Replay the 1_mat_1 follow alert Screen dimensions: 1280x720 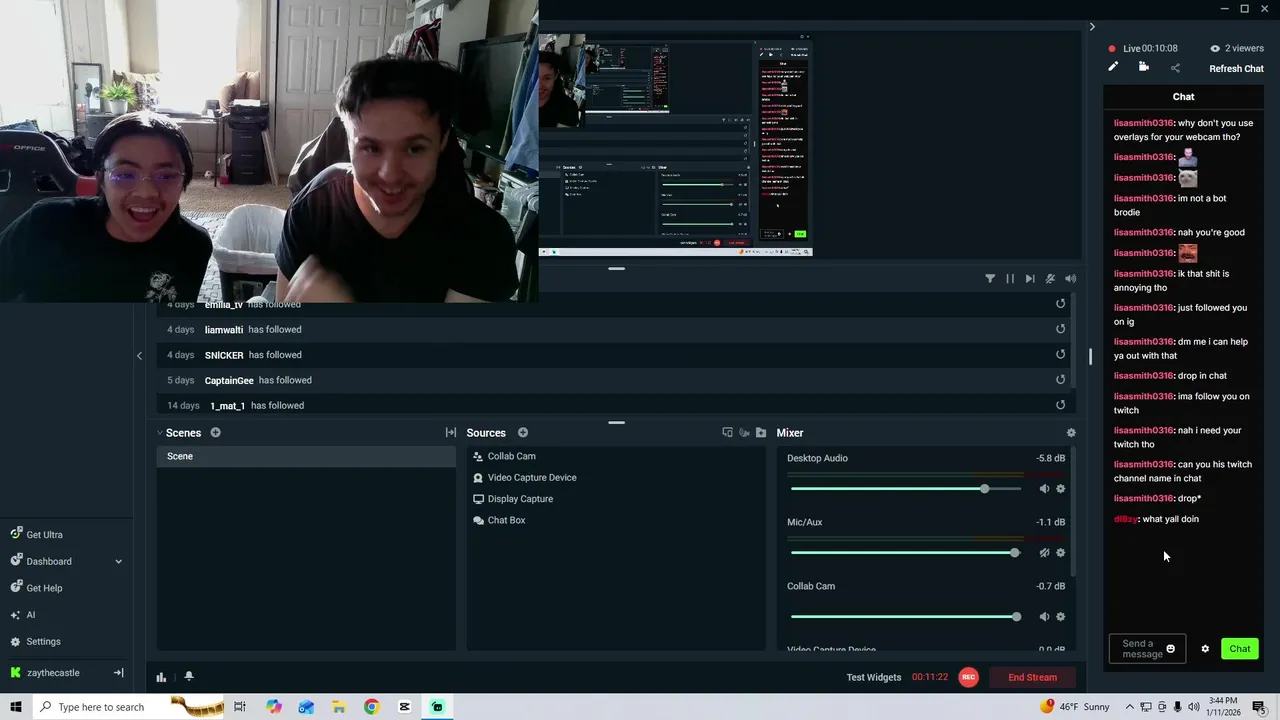tap(1060, 405)
